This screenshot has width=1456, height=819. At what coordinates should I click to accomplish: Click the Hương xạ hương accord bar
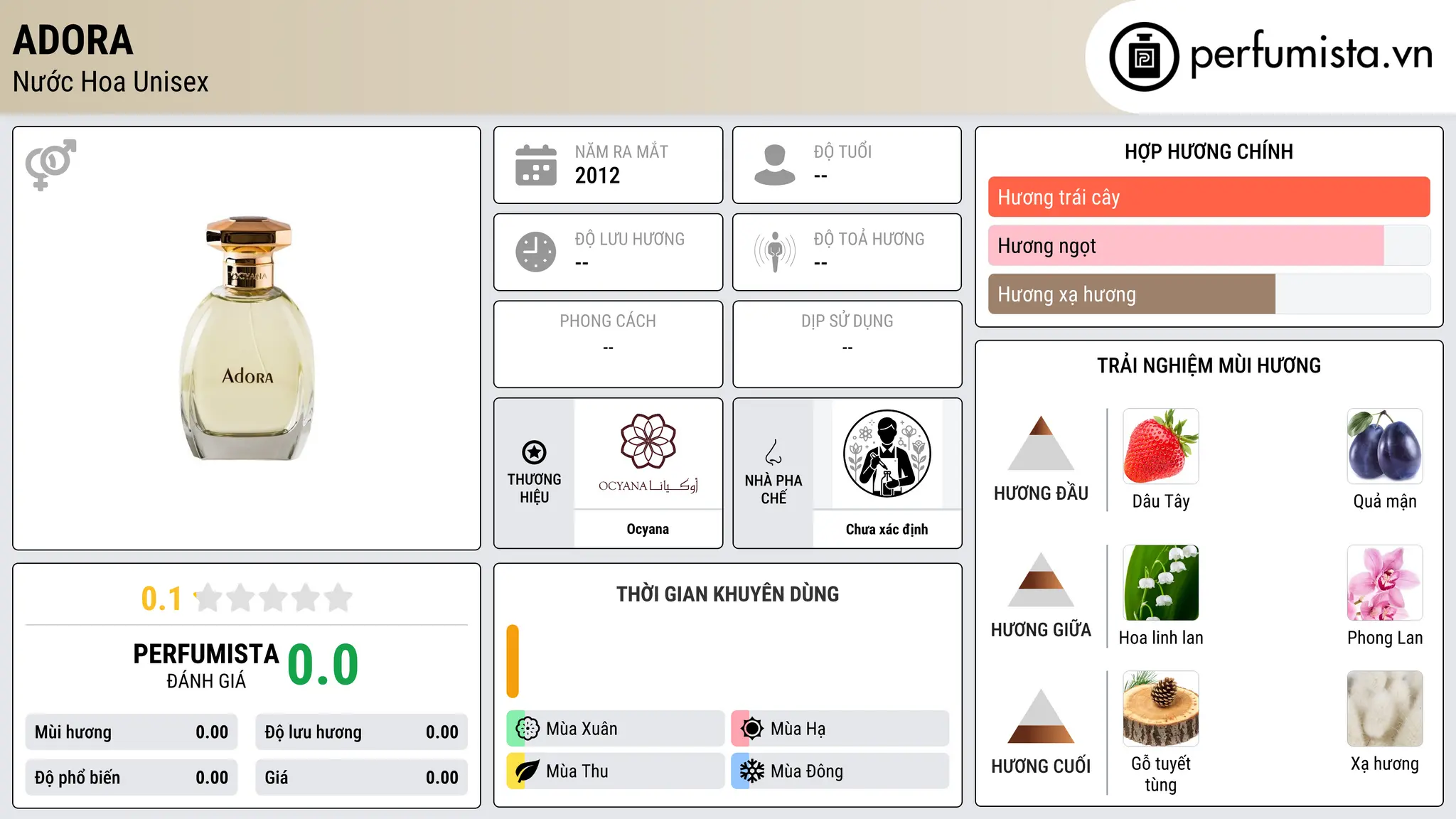1209,294
